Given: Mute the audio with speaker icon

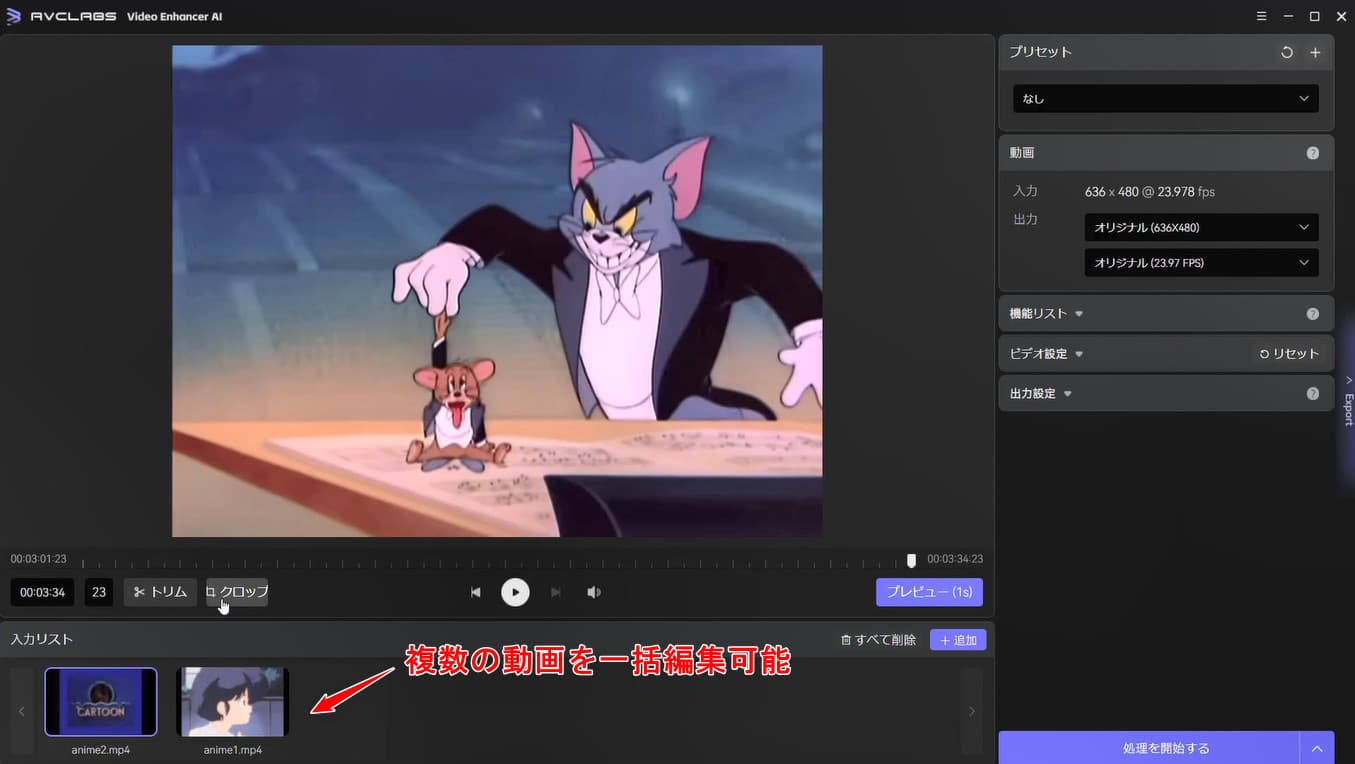Looking at the screenshot, I should [x=594, y=592].
